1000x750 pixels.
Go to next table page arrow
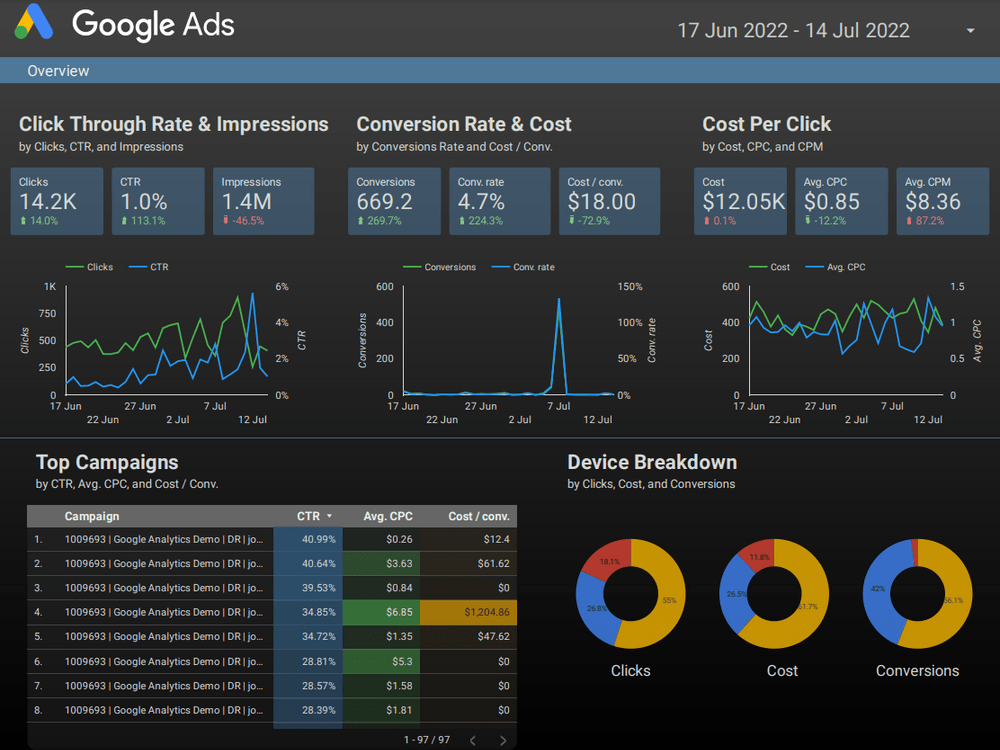click(503, 740)
